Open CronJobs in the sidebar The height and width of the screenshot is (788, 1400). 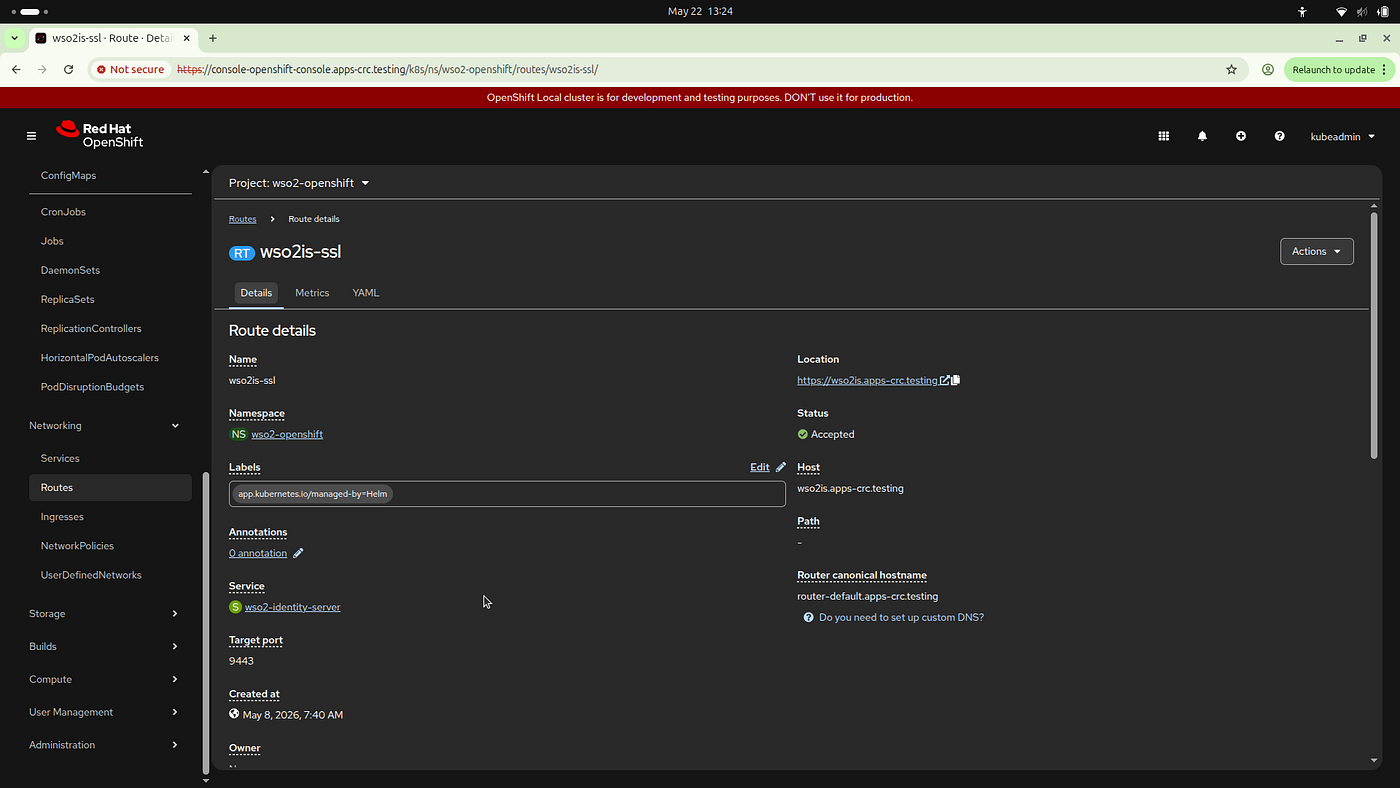(x=63, y=212)
